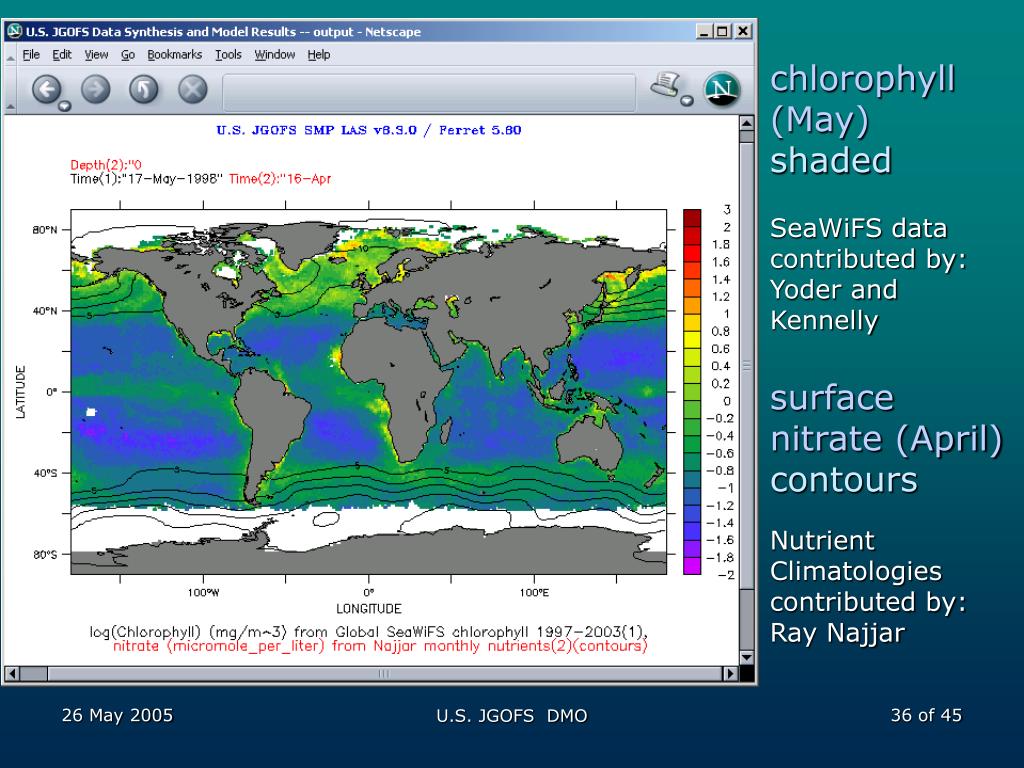
Task: Click the vertical scrollbar down arrow
Action: [746, 657]
